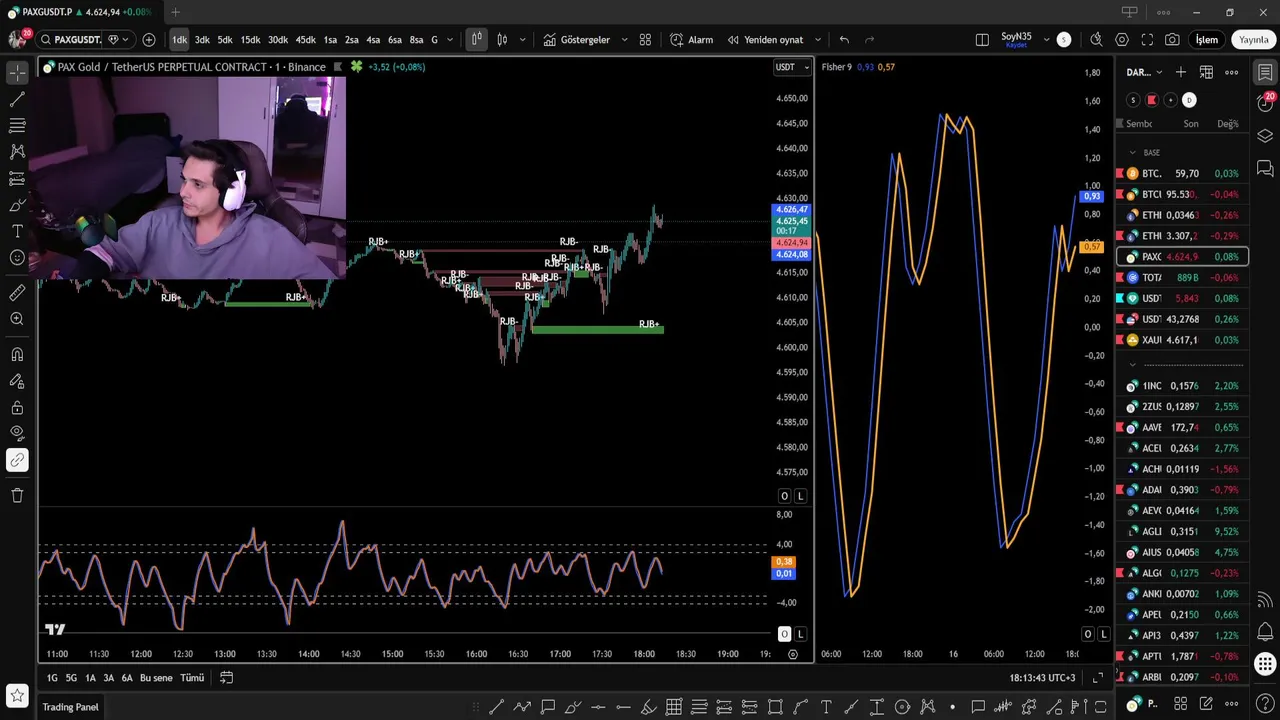Toggle logarithmic scale L on main chart

pyautogui.click(x=800, y=496)
